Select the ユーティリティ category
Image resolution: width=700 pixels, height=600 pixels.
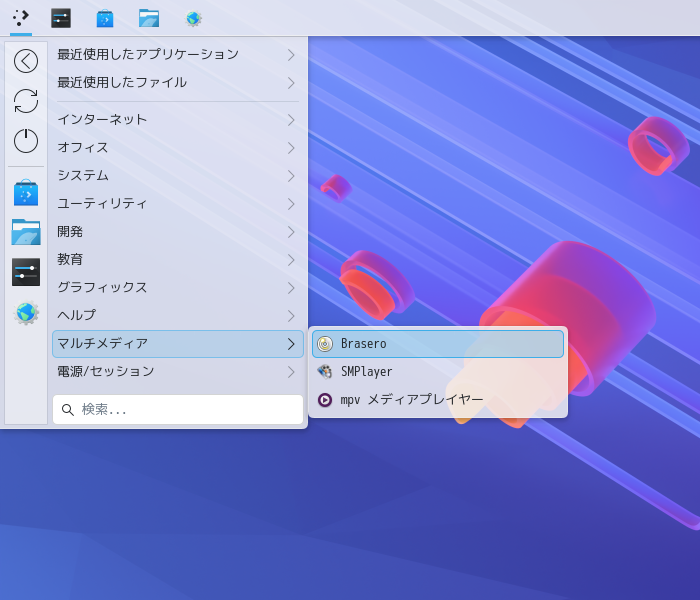(x=178, y=204)
